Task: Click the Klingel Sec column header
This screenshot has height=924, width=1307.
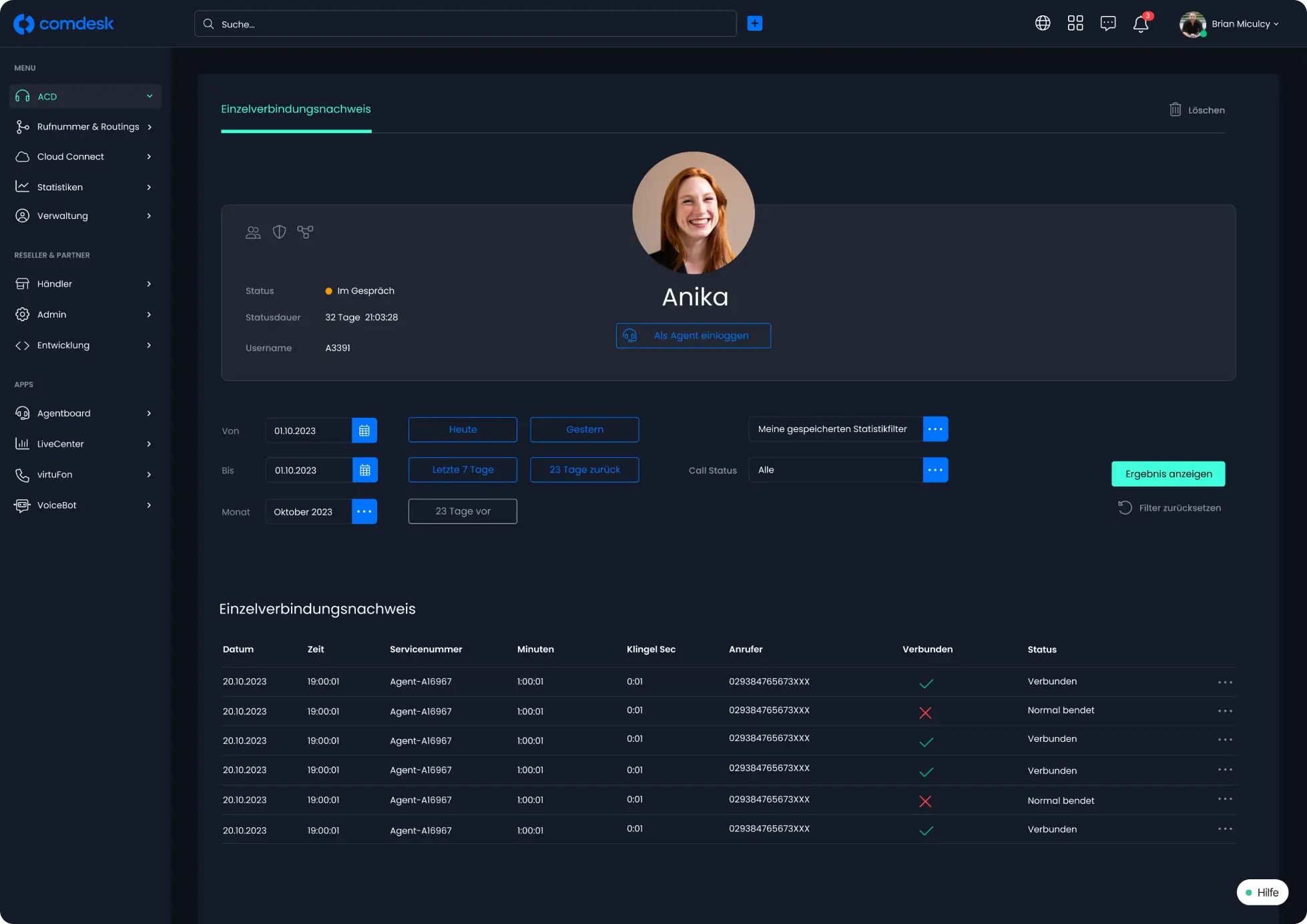Action: tap(651, 649)
